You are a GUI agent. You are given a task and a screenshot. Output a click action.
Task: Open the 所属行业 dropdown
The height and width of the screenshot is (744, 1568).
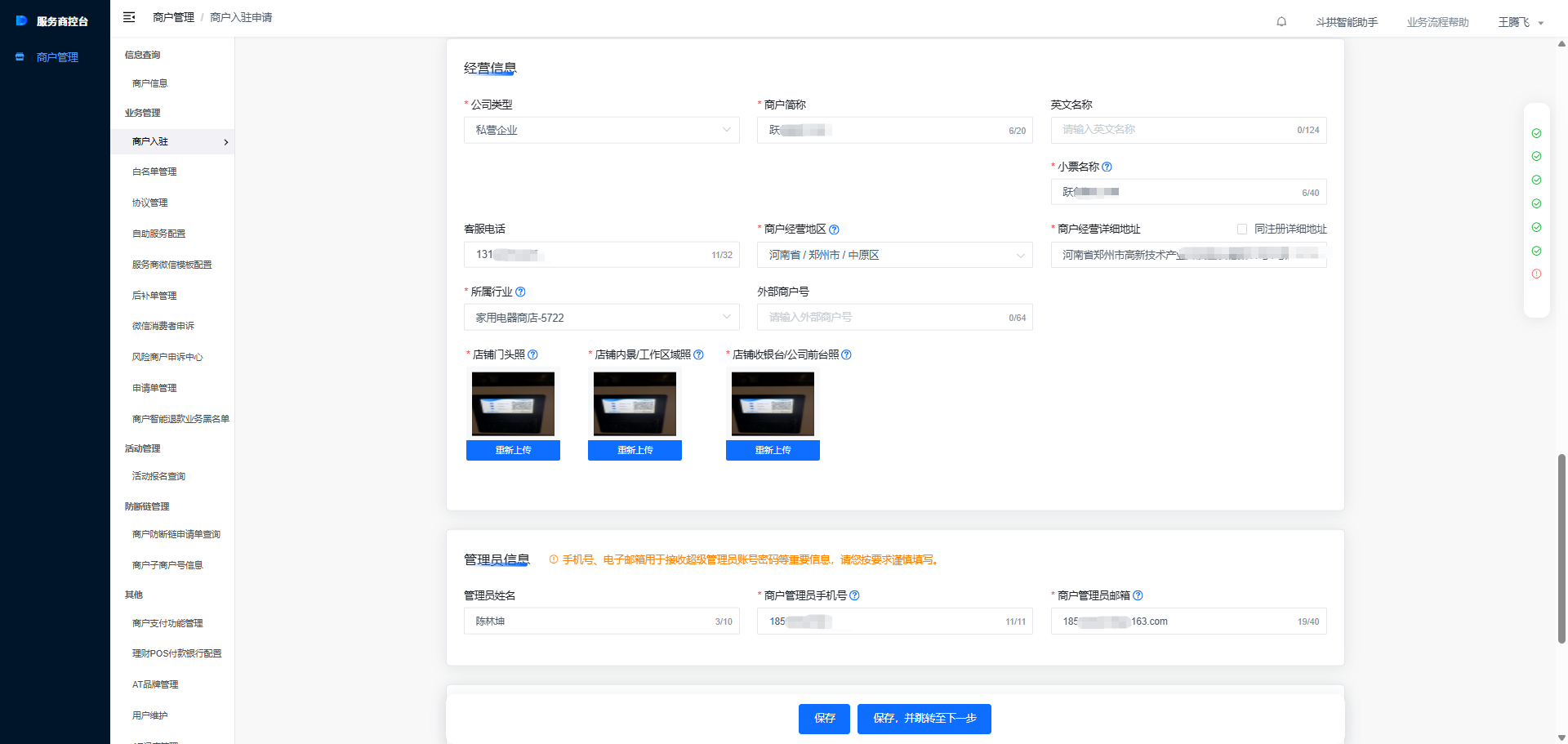(602, 317)
